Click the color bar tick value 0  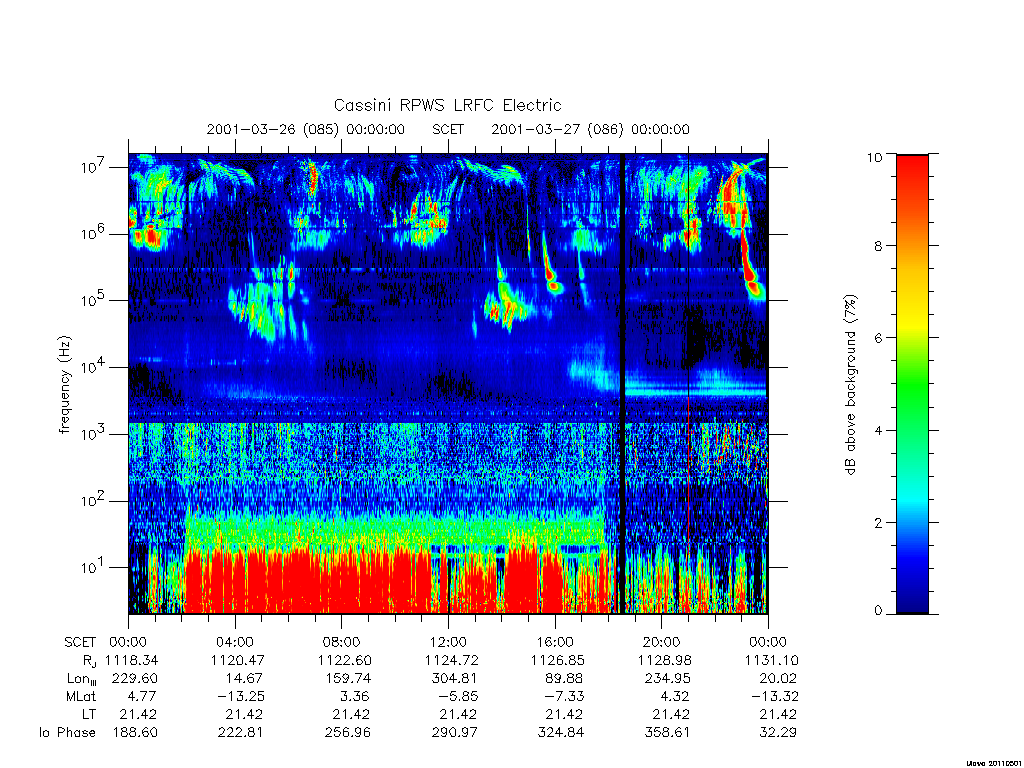click(x=878, y=611)
